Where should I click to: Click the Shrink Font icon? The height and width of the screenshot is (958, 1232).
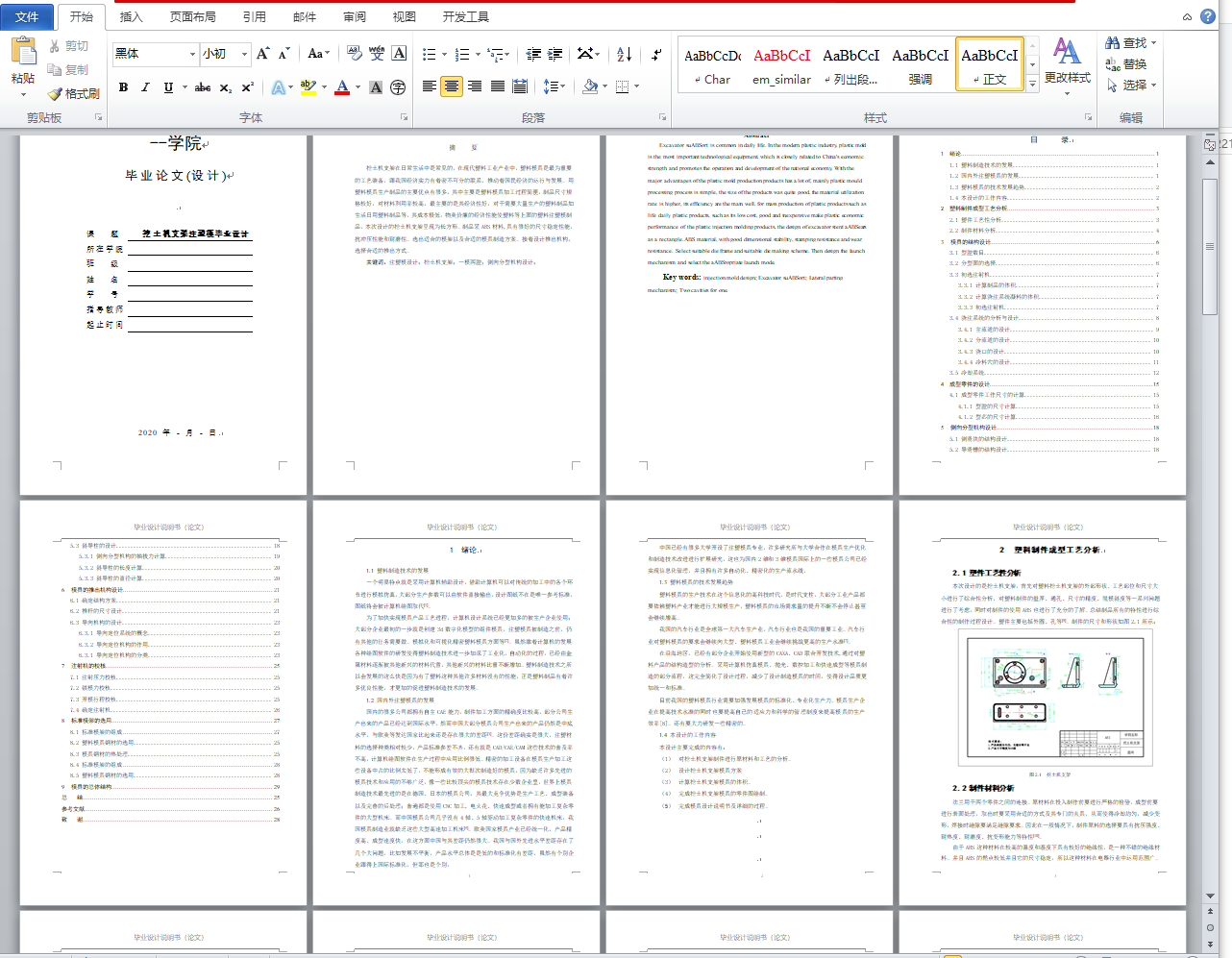[x=283, y=54]
